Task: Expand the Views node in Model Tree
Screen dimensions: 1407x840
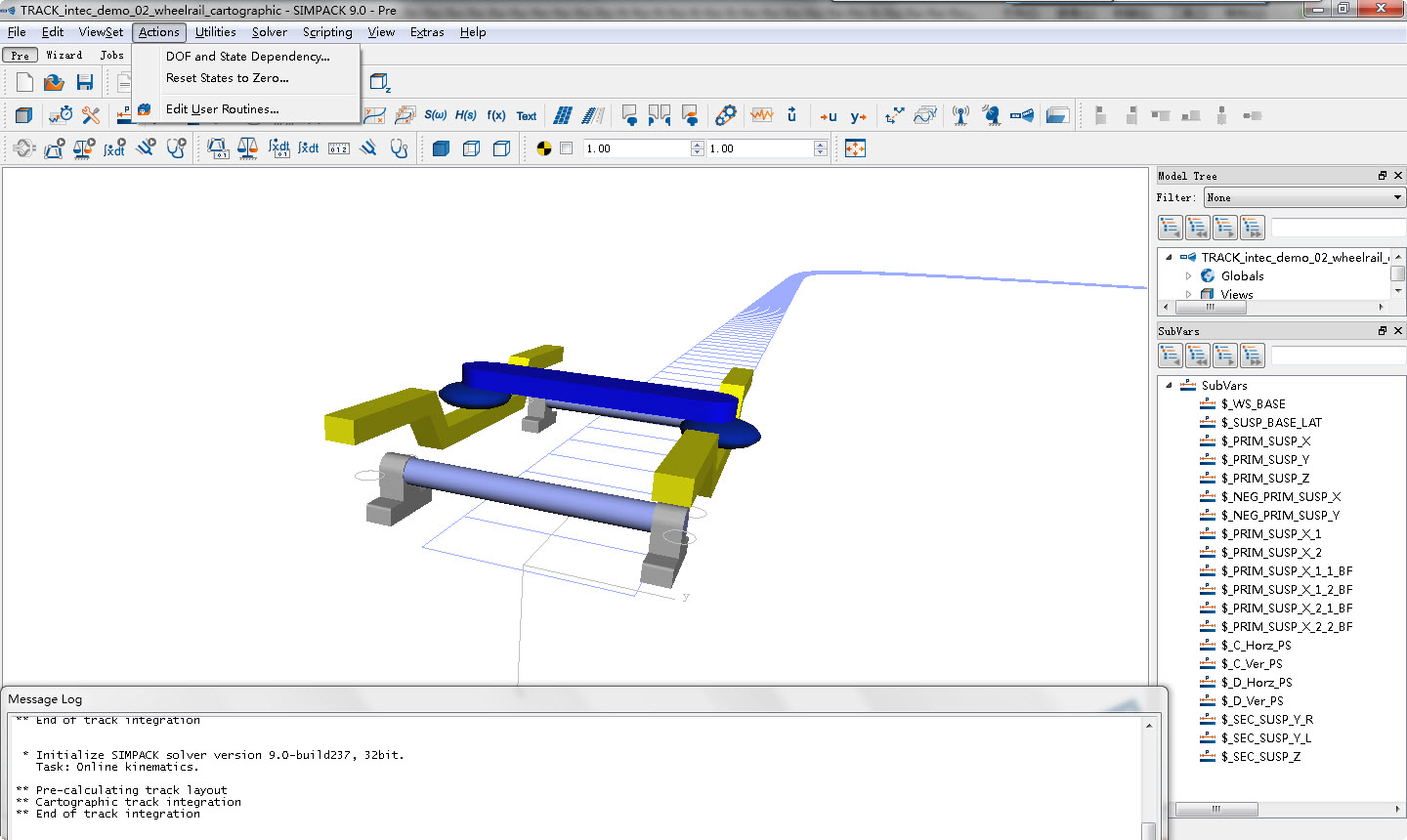Action: 1189,294
